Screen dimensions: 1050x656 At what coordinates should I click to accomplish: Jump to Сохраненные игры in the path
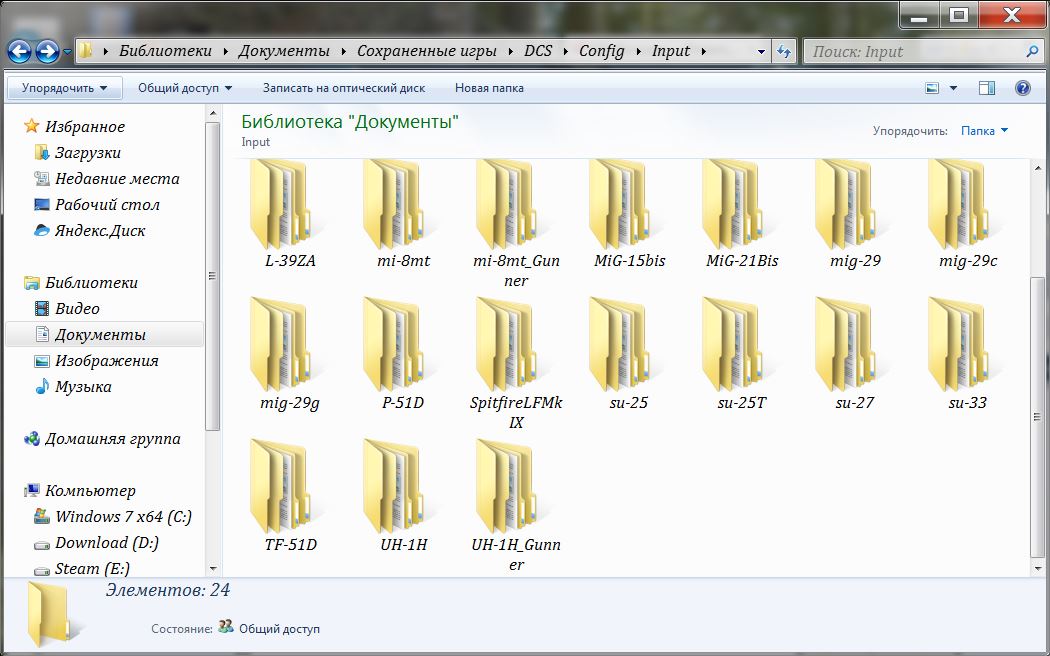pyautogui.click(x=427, y=52)
